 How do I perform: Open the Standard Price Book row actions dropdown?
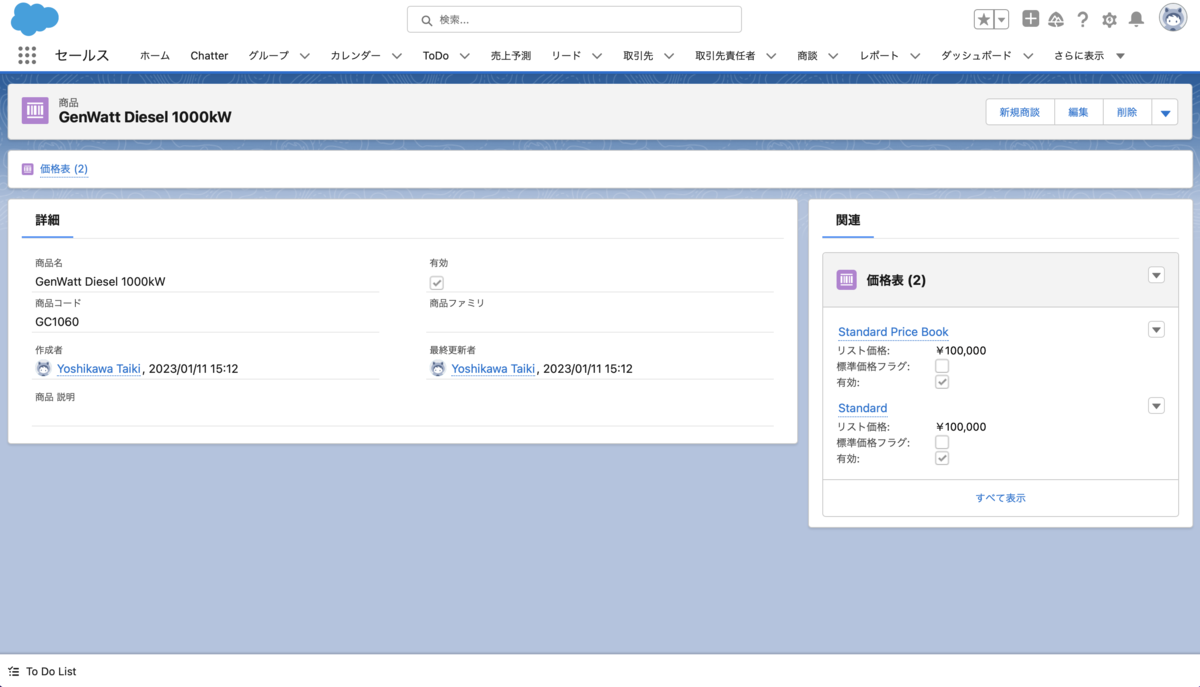(1156, 330)
